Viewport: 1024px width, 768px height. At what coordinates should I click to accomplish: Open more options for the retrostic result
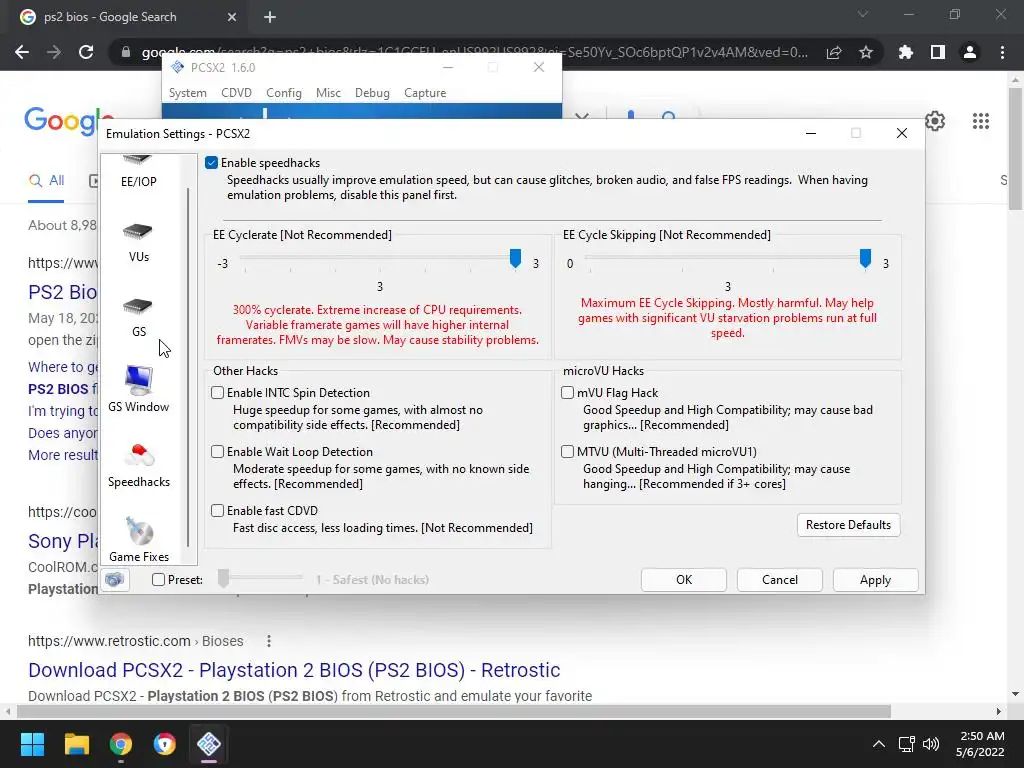click(268, 641)
